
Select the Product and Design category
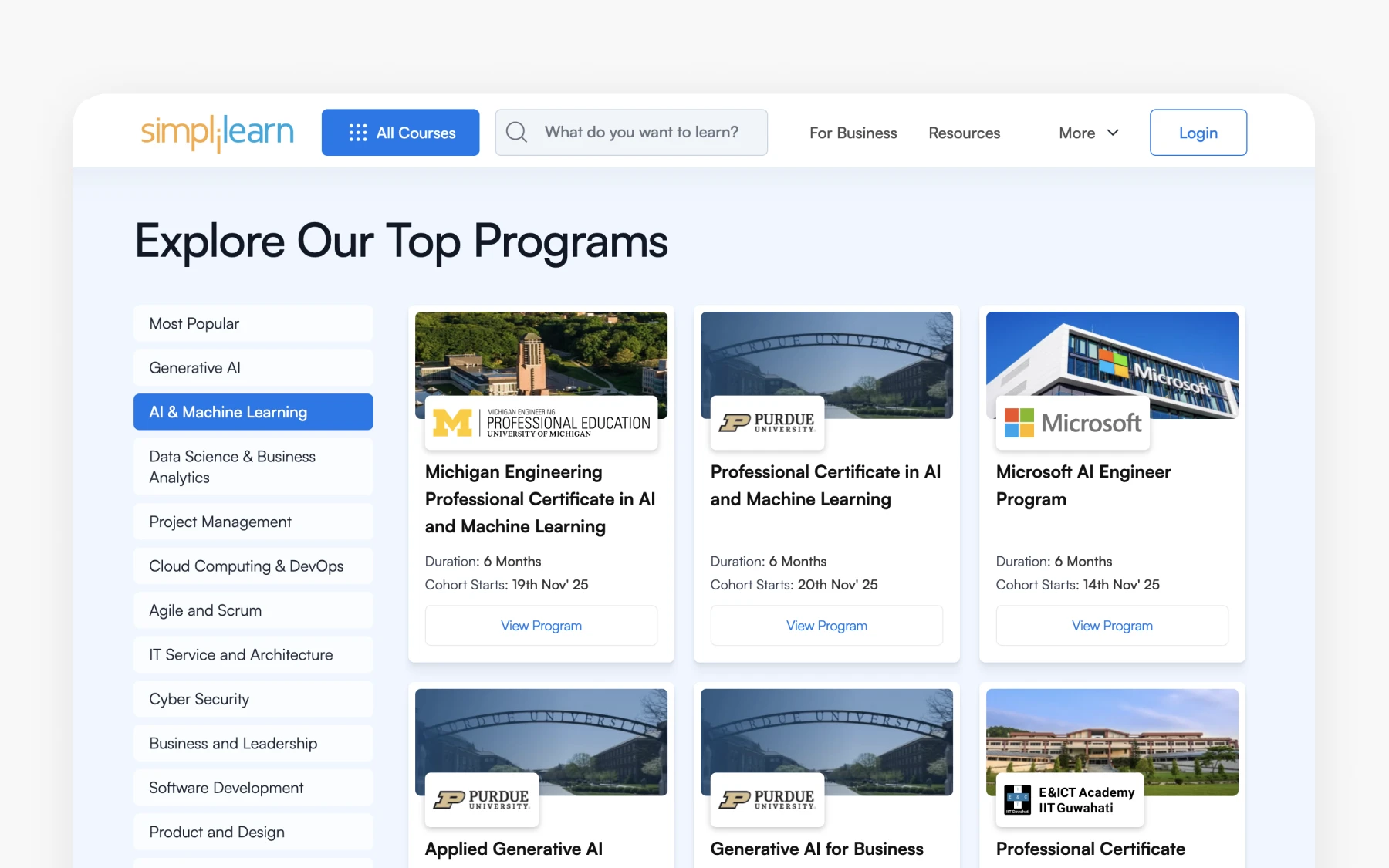click(253, 832)
